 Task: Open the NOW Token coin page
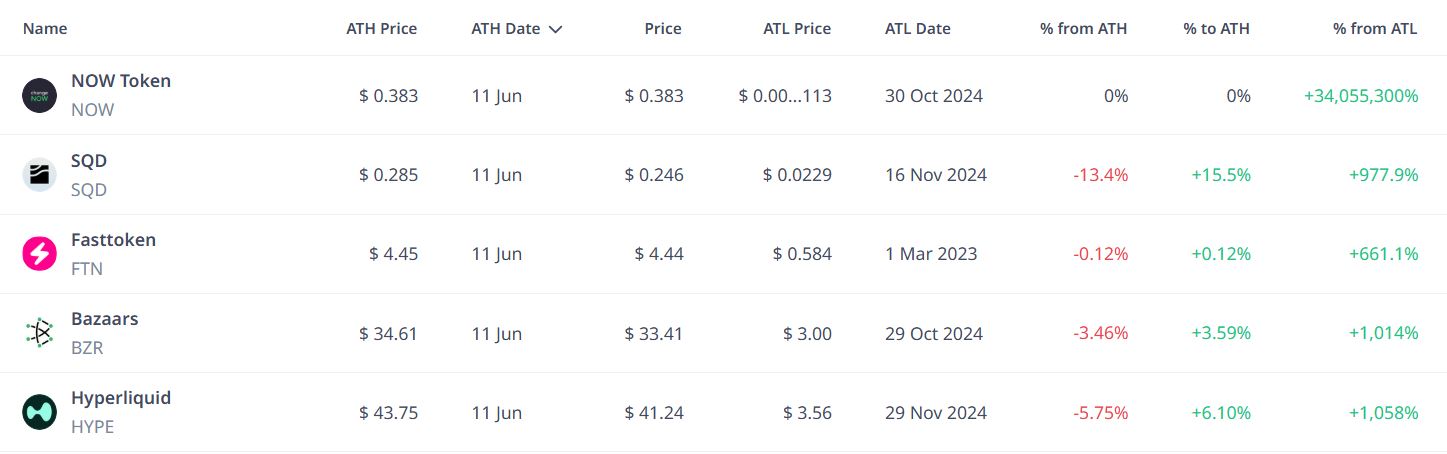tap(121, 81)
